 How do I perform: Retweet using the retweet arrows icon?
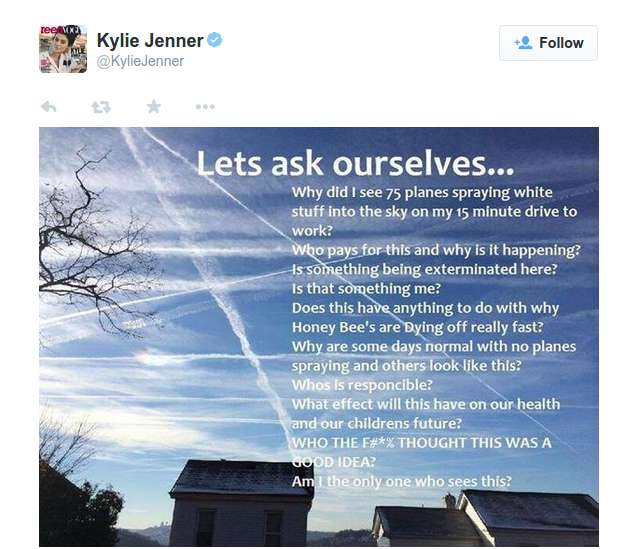(101, 107)
